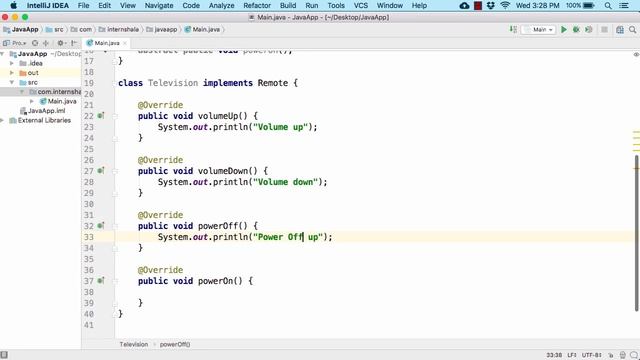Close the Main.java editor tab

pyautogui.click(x=125, y=43)
